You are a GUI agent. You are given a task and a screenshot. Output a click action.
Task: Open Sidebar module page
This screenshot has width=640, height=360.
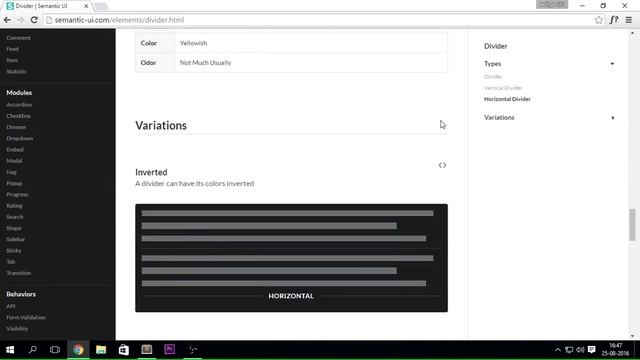pyautogui.click(x=16, y=239)
